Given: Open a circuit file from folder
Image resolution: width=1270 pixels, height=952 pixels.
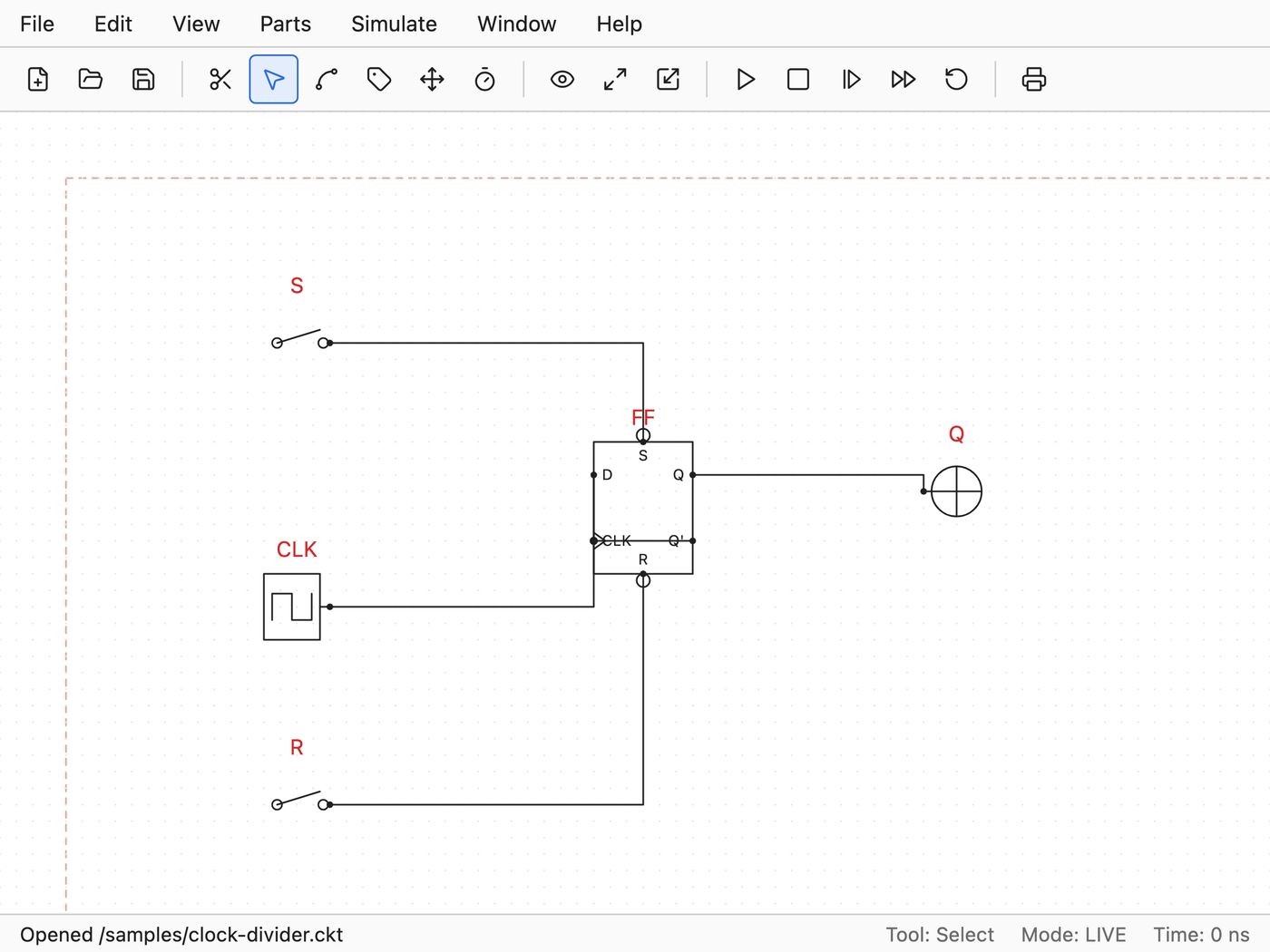Looking at the screenshot, I should (91, 80).
